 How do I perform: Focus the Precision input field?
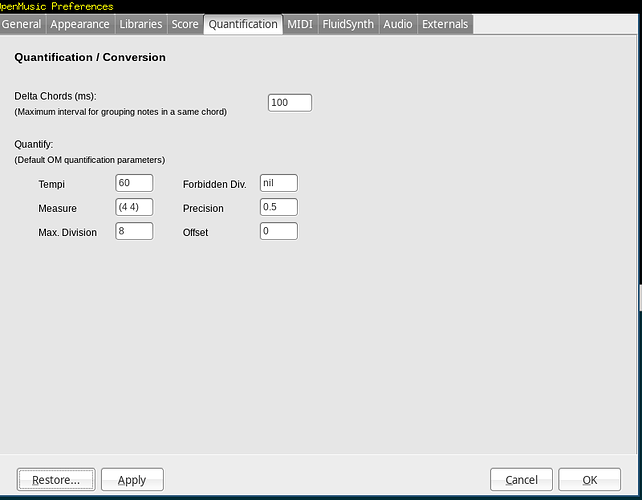(279, 207)
